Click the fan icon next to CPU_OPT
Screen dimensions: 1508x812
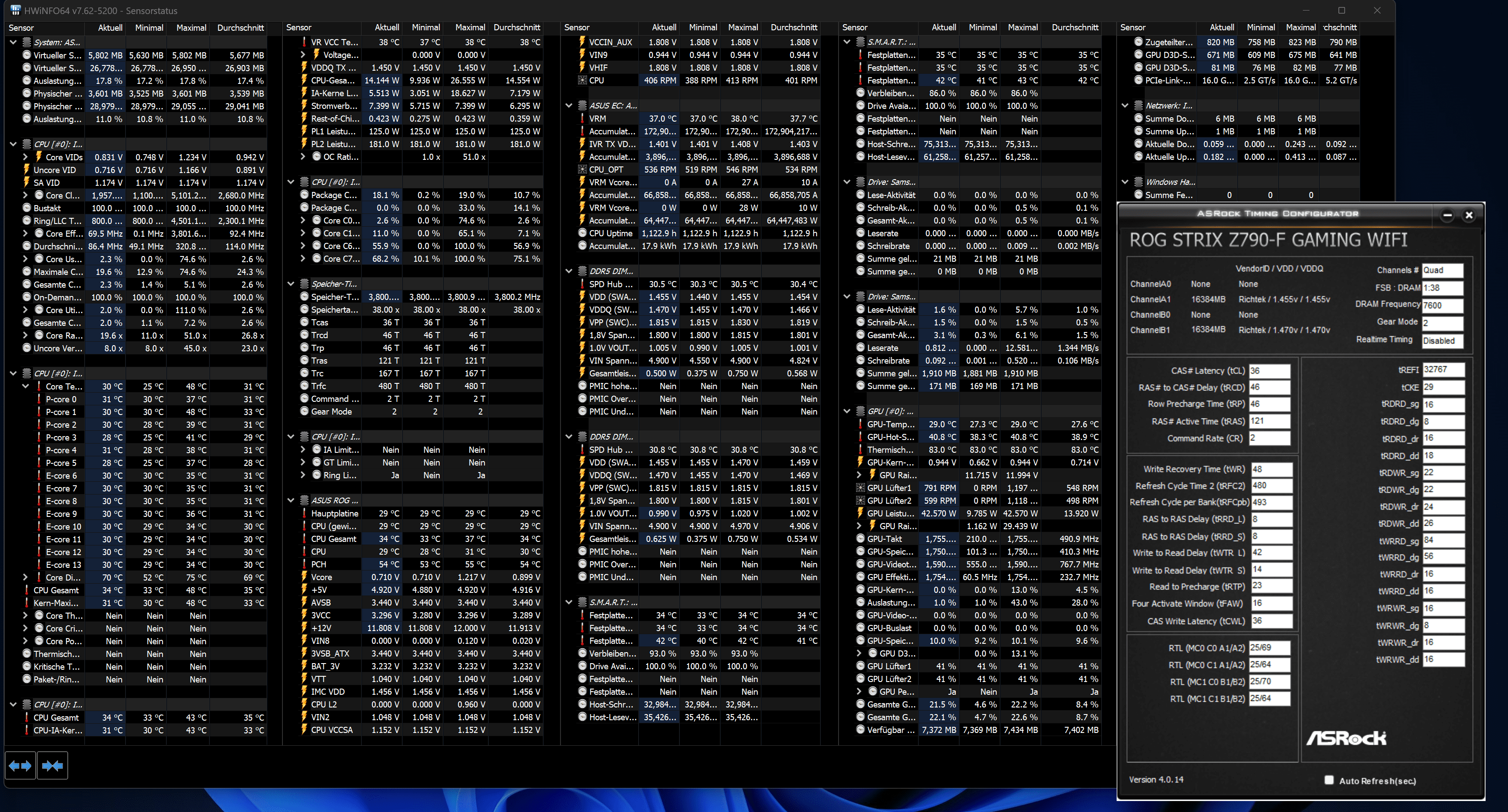point(582,170)
